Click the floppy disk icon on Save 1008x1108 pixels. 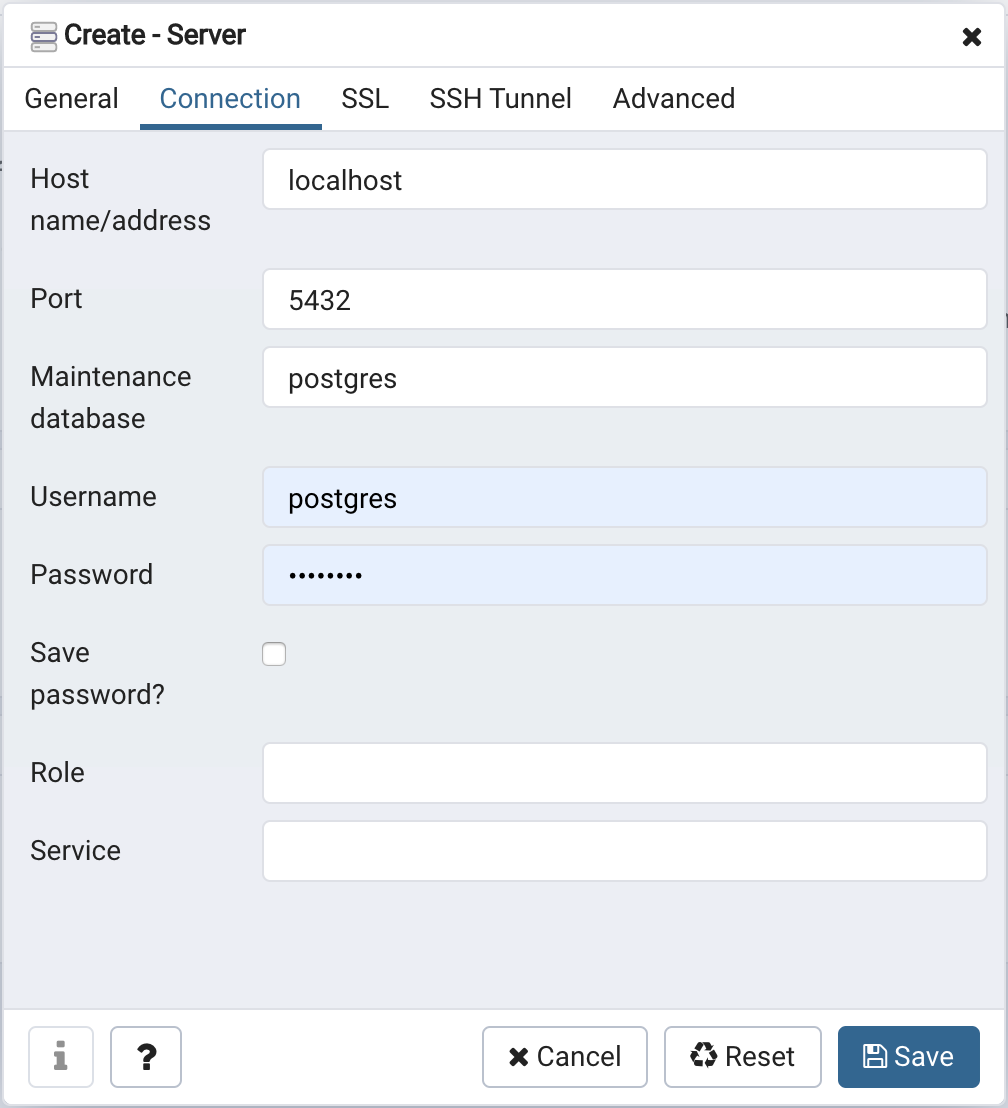click(876, 1056)
